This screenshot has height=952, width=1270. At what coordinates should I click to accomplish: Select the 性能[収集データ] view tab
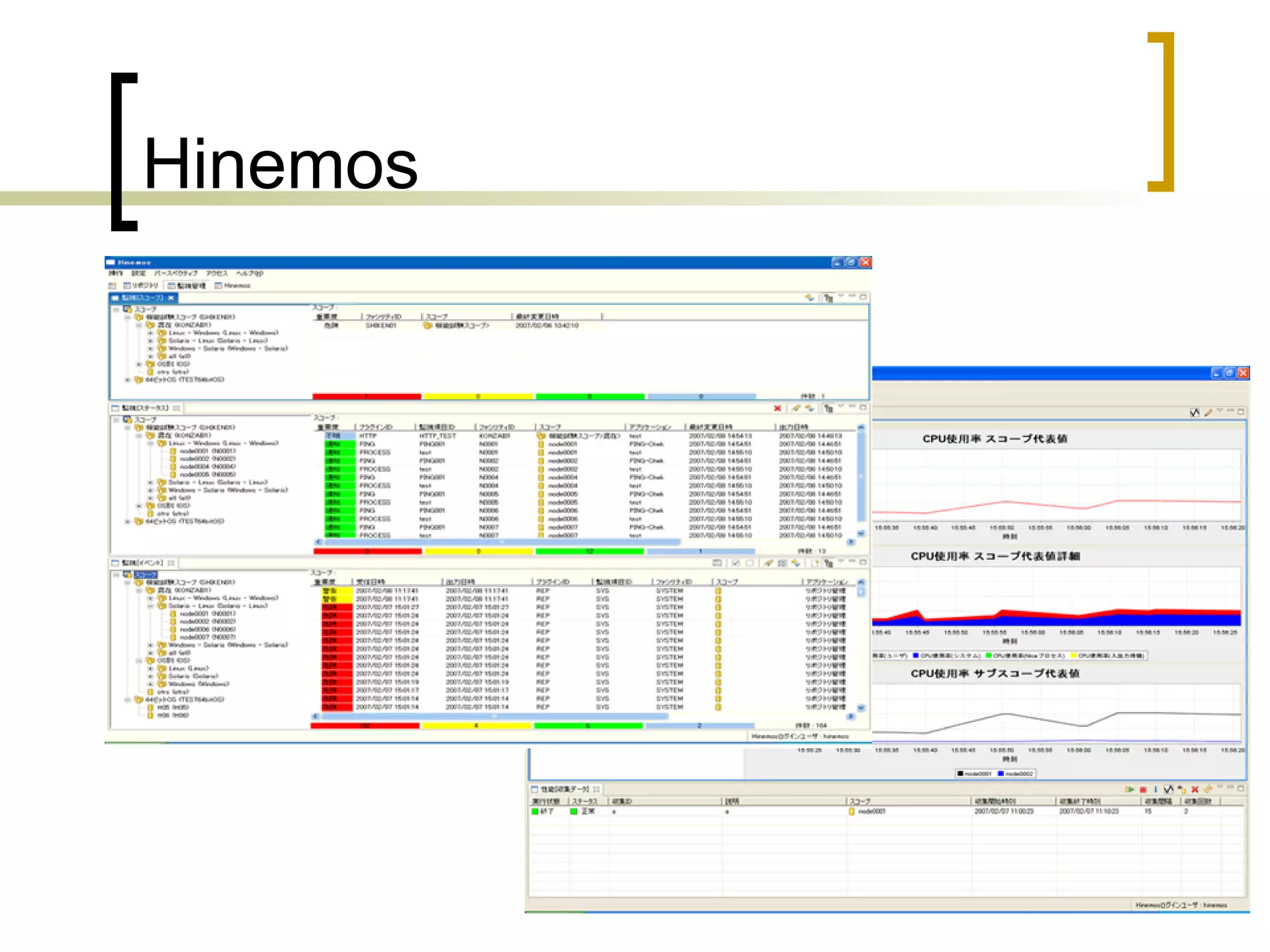[565, 790]
